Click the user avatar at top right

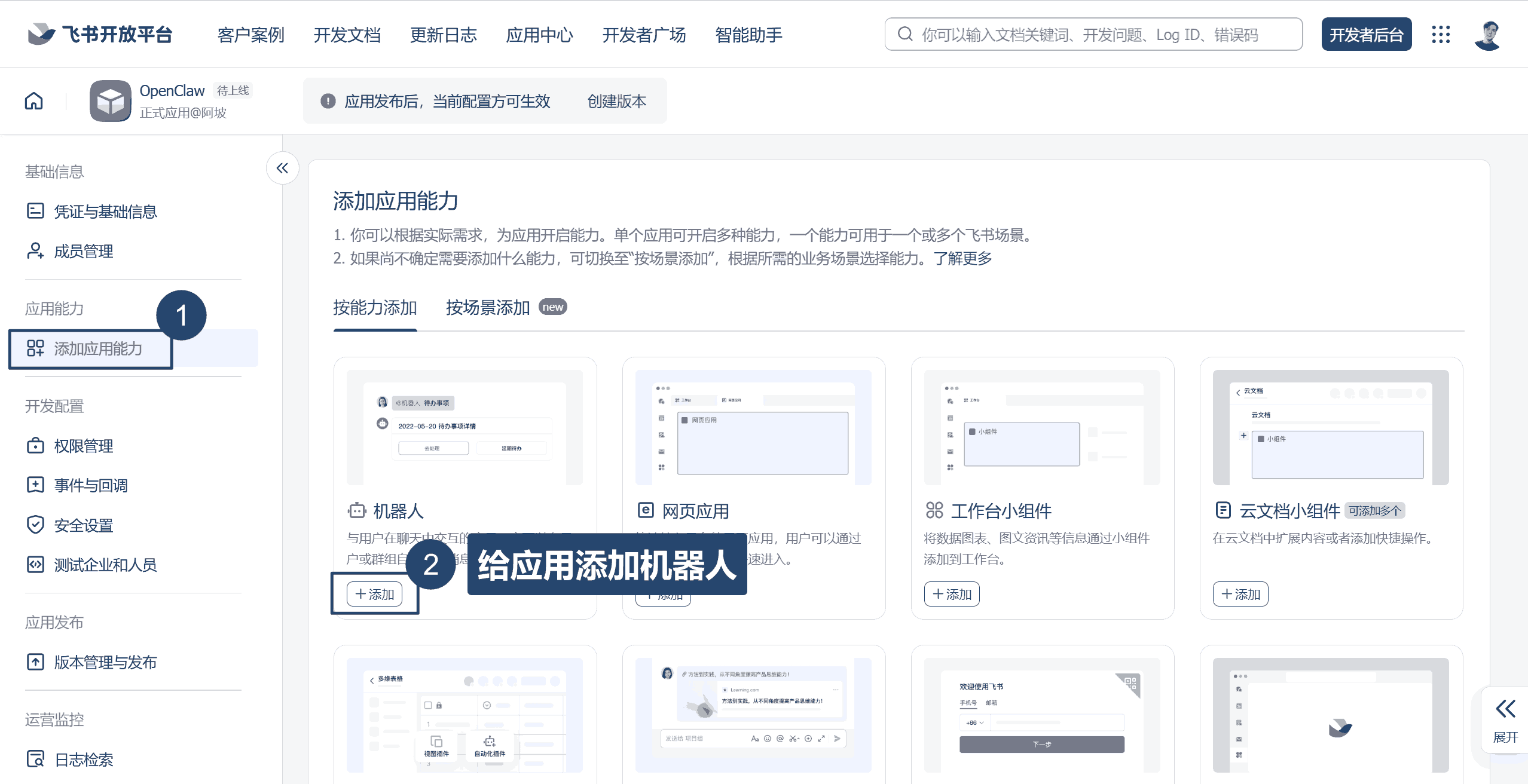(x=1488, y=35)
